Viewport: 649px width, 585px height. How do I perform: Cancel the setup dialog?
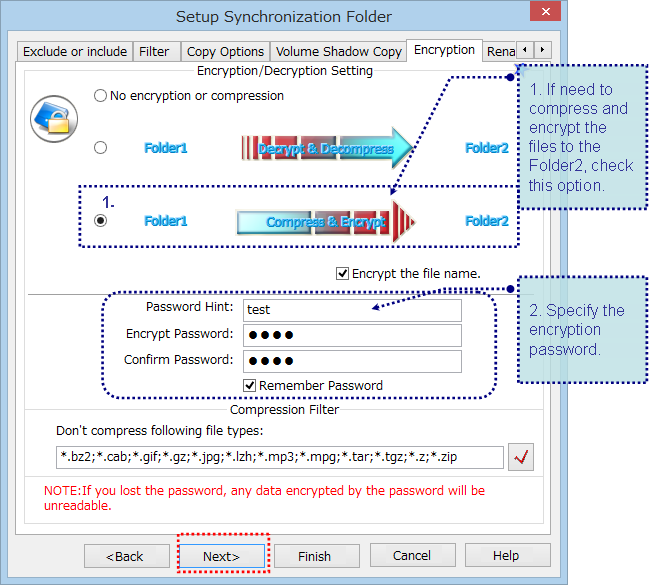[413, 555]
